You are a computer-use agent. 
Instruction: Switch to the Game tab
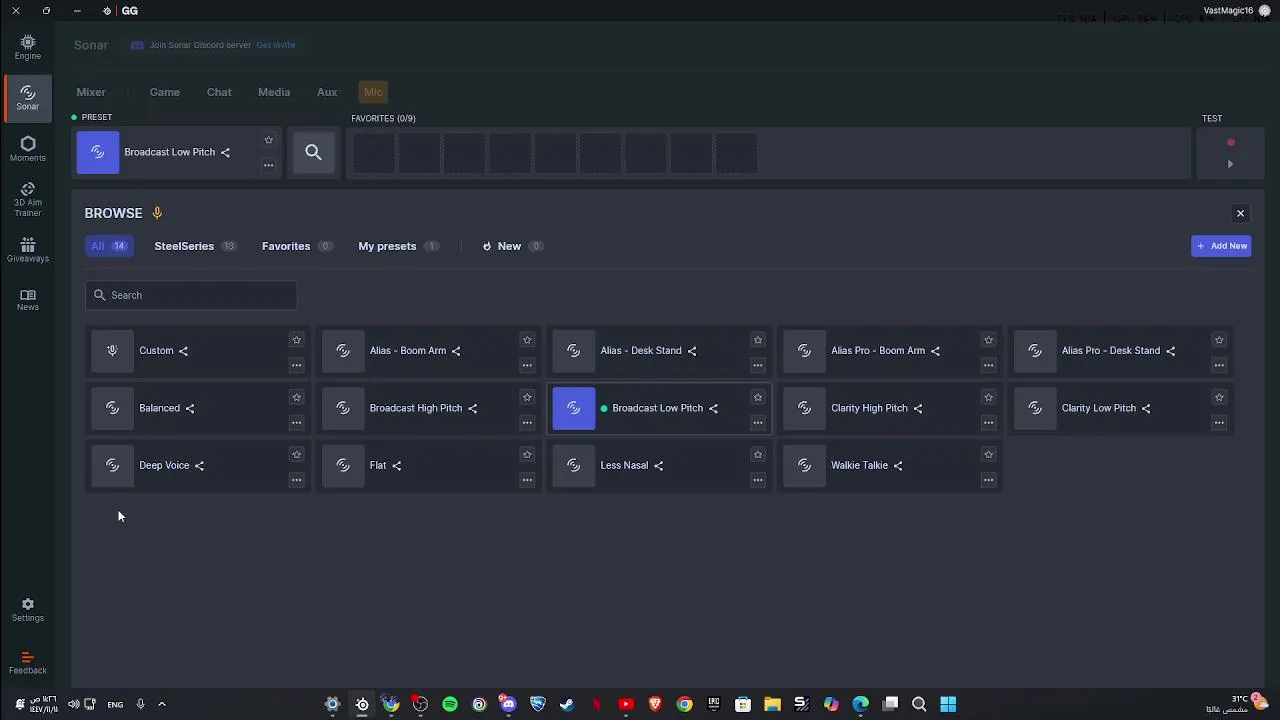(x=165, y=92)
